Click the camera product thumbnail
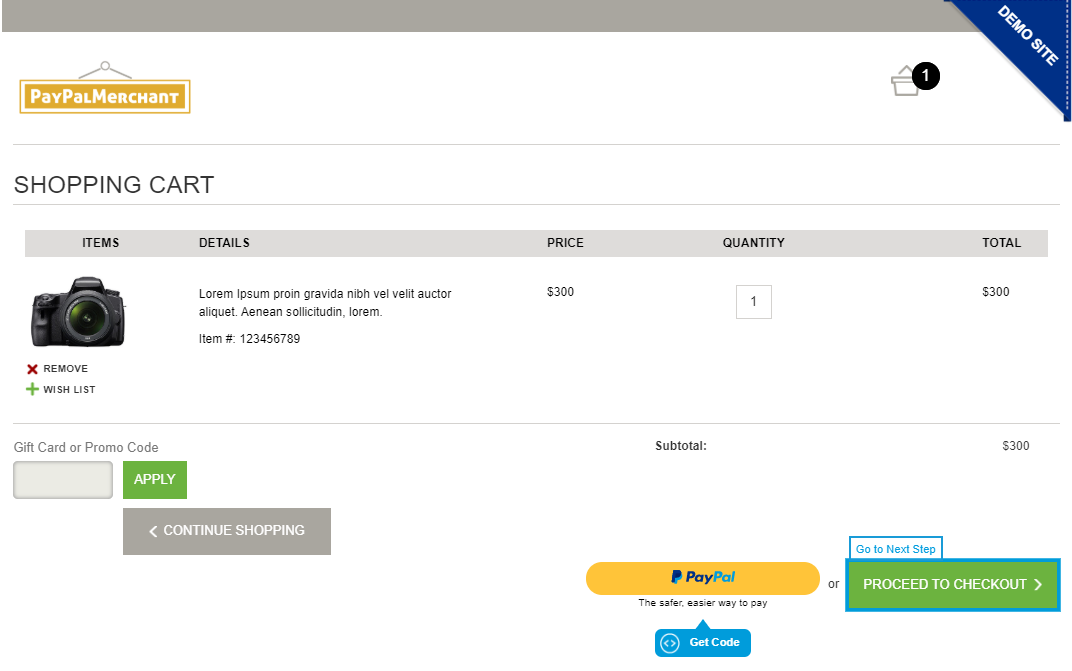This screenshot has width=1072, height=671. (78, 312)
